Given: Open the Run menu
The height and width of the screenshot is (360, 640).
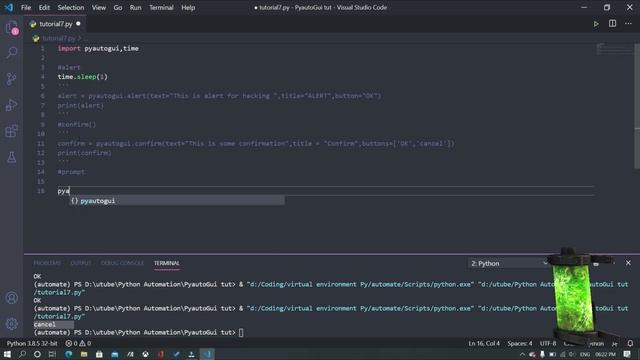Looking at the screenshot, I should (135, 7).
